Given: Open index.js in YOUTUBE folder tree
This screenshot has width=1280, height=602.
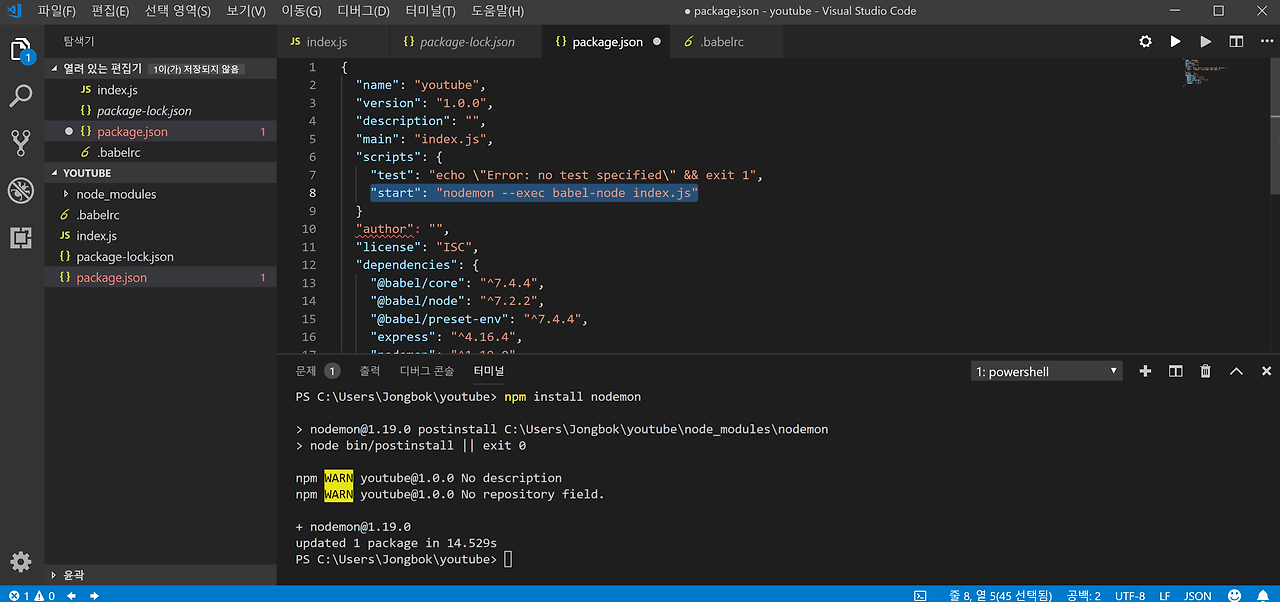Looking at the screenshot, I should (x=160, y=236).
